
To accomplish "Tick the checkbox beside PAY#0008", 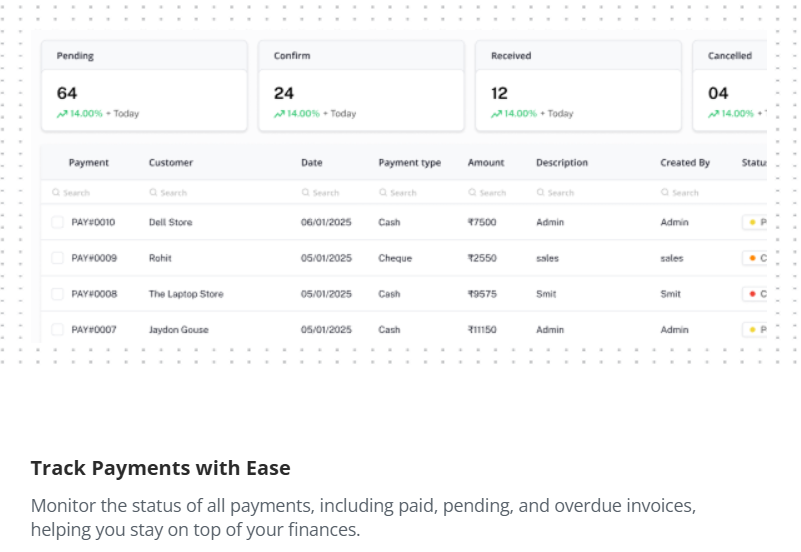I will click(57, 294).
